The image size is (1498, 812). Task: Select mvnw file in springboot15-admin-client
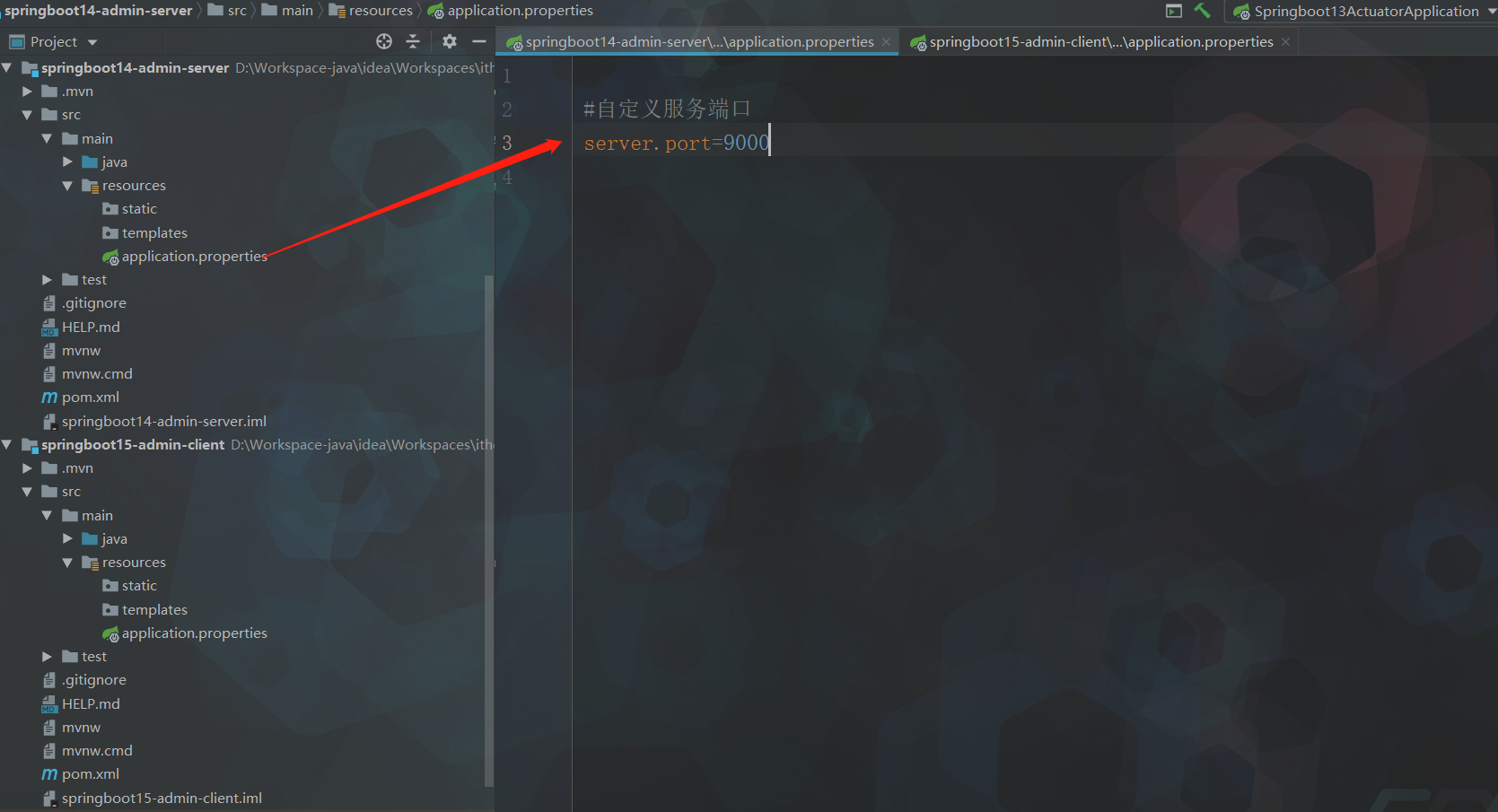pyautogui.click(x=71, y=728)
